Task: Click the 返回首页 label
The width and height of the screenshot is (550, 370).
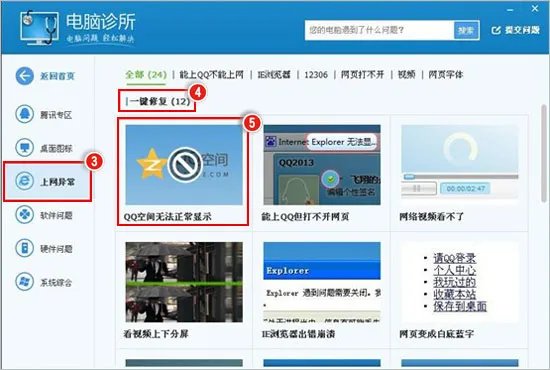Action: [58, 76]
